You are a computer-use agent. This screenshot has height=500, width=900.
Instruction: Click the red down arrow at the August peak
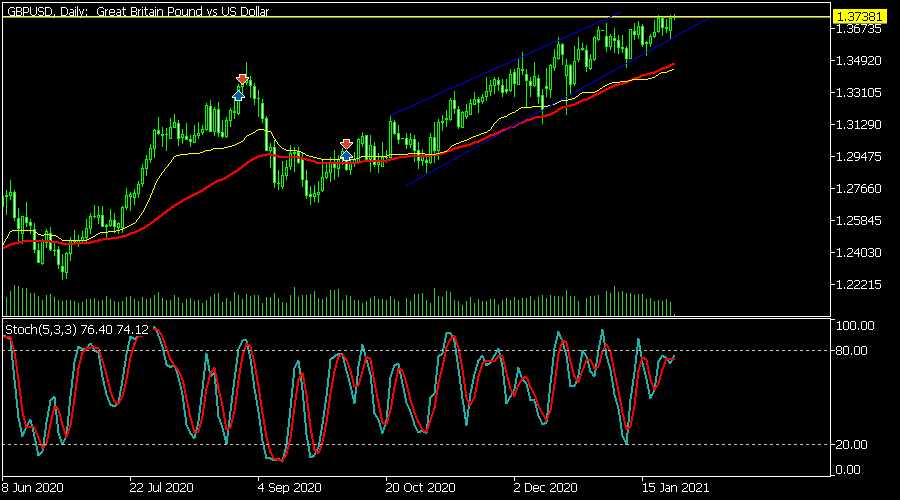[242, 79]
